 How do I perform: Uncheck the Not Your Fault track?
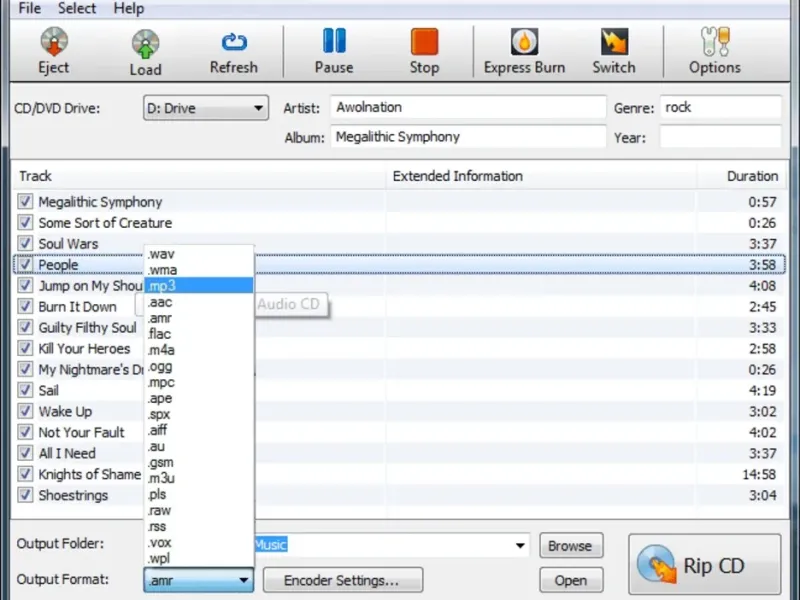pos(25,432)
